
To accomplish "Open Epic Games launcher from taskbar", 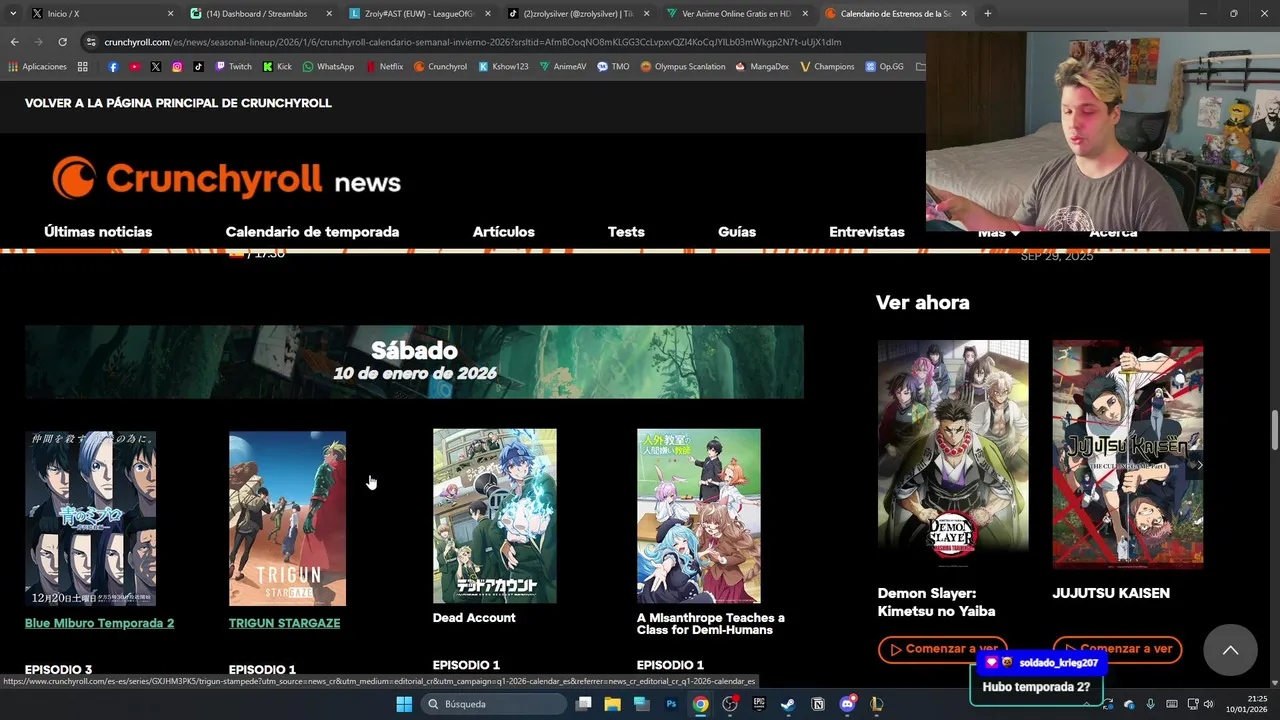I will coord(759,704).
